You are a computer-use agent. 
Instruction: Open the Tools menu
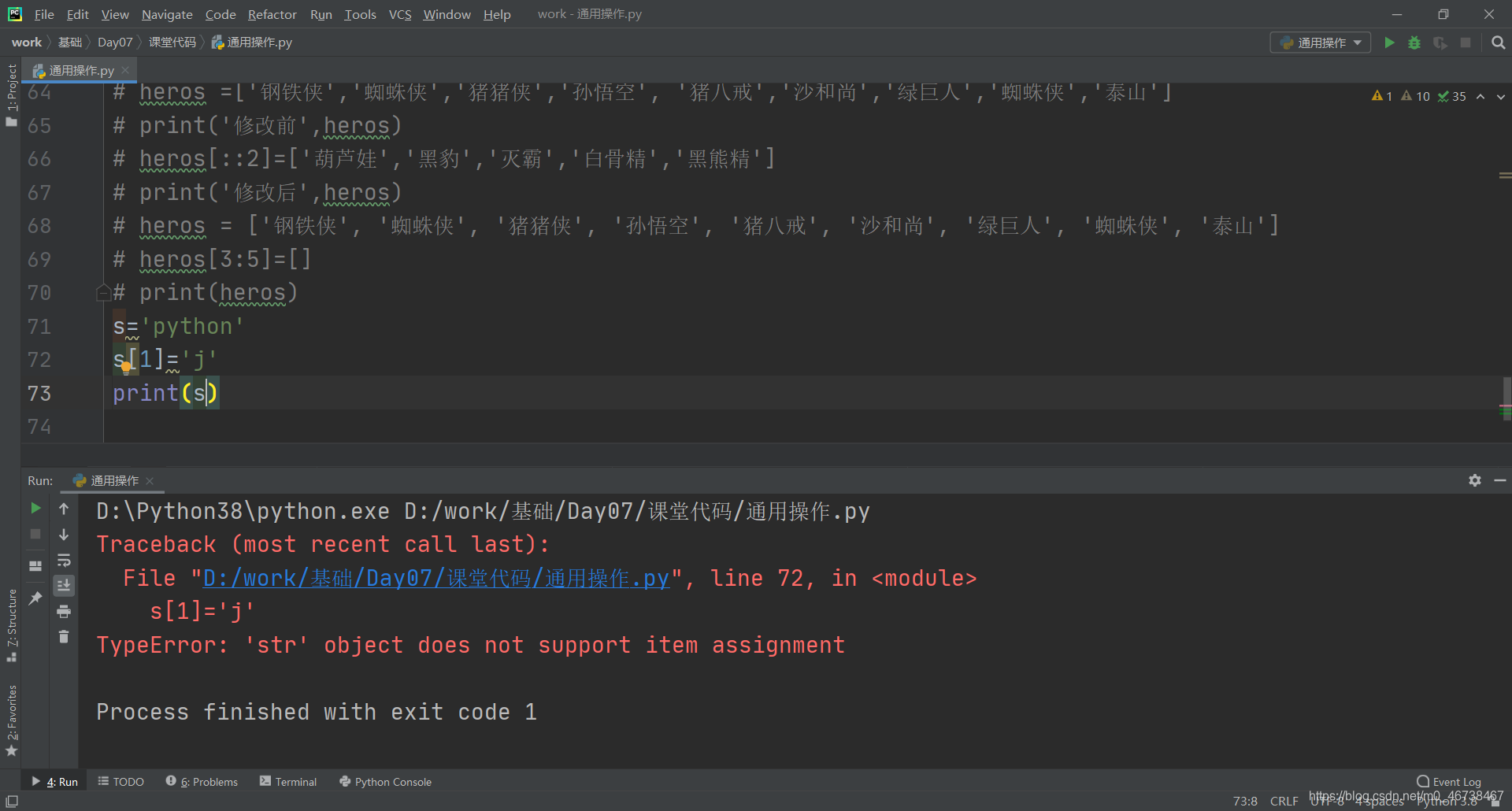click(360, 14)
